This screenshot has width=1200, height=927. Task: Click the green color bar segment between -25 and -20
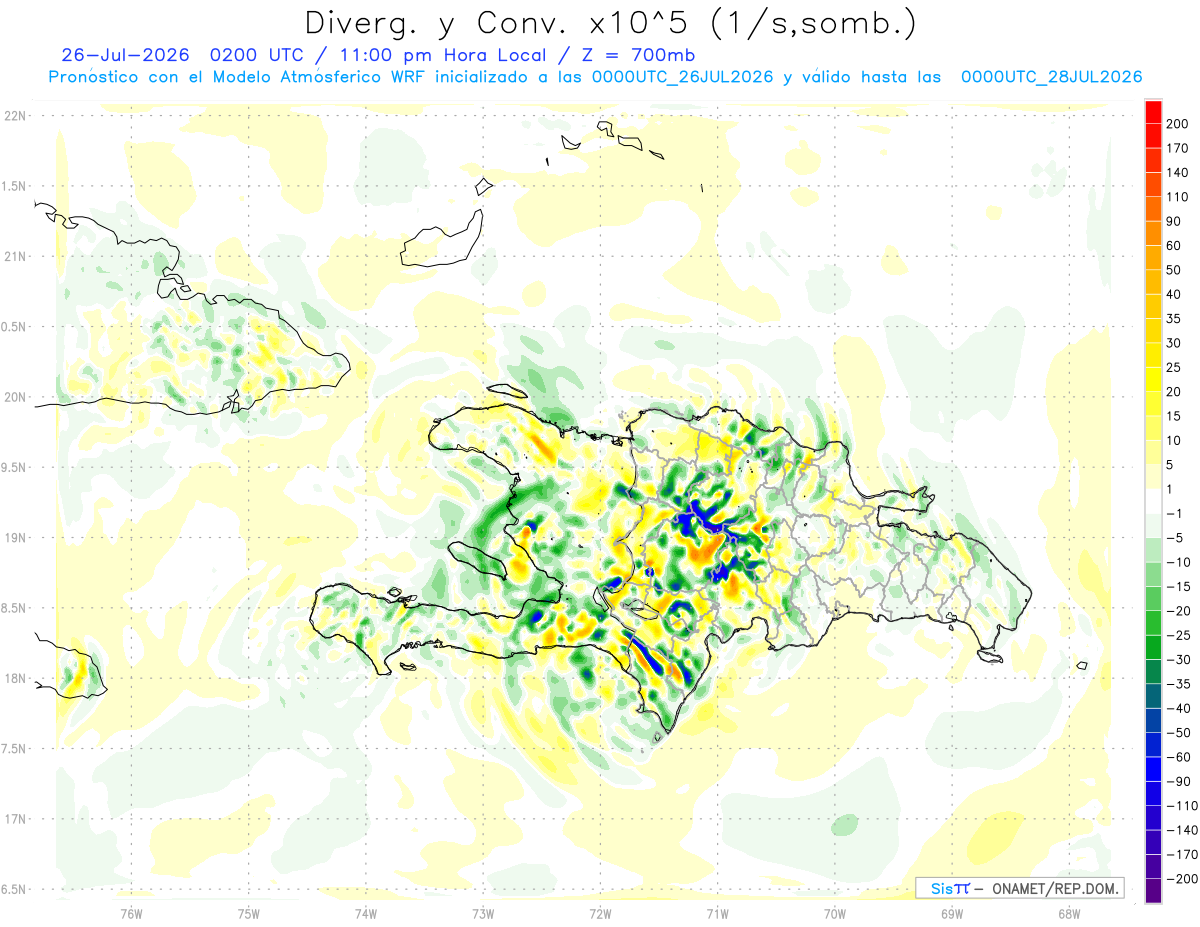tap(1154, 623)
